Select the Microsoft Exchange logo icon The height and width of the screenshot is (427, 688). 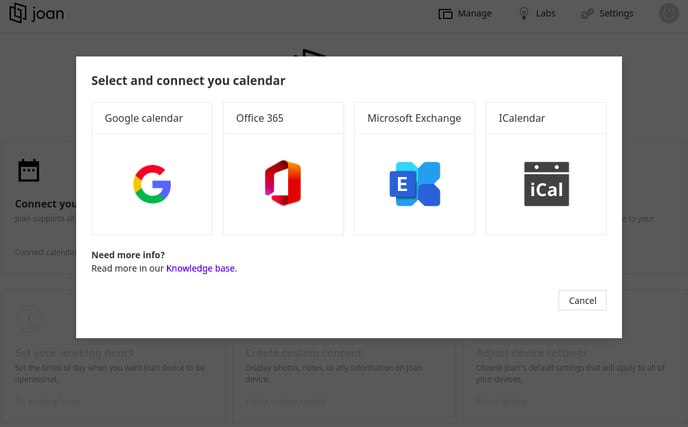pyautogui.click(x=415, y=184)
